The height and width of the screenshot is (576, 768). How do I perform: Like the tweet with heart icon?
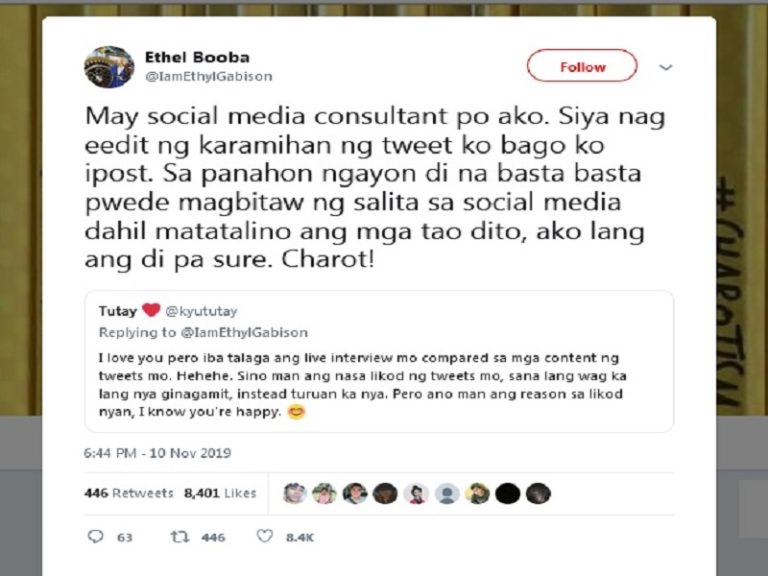(264, 536)
